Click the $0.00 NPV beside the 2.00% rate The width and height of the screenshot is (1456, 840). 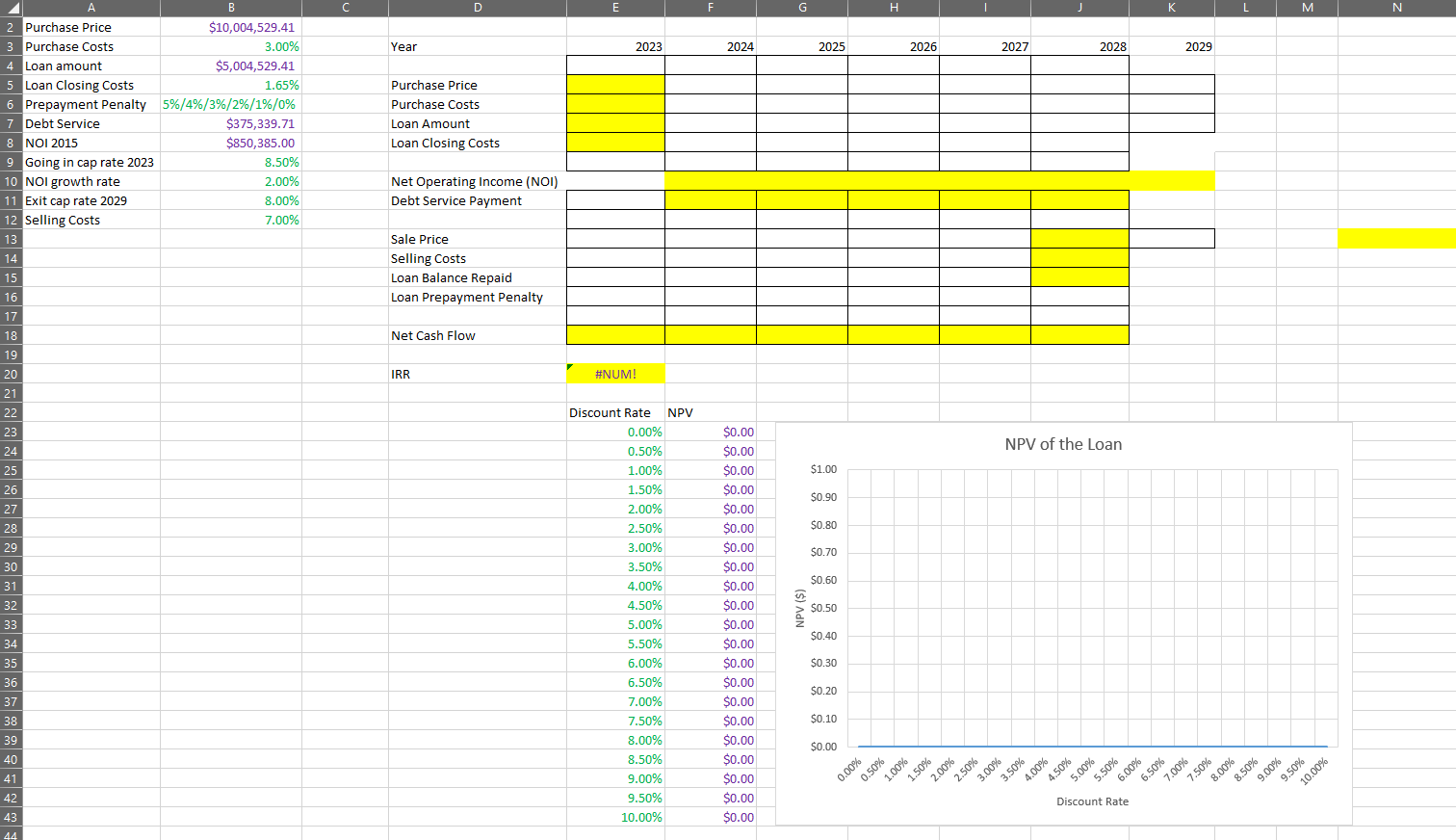pyautogui.click(x=711, y=509)
